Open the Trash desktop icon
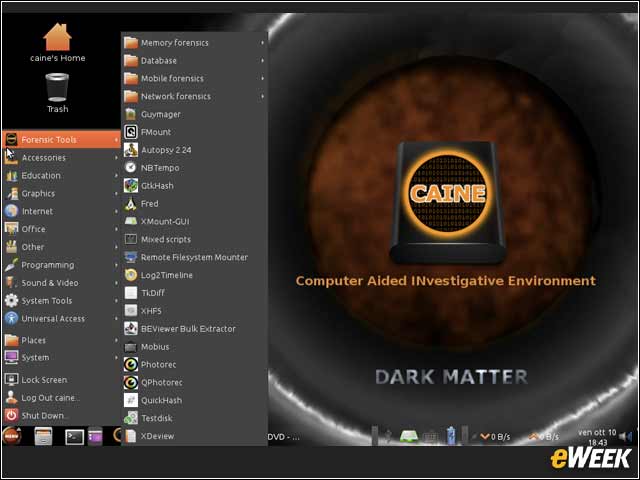The width and height of the screenshot is (640, 480). 58,93
